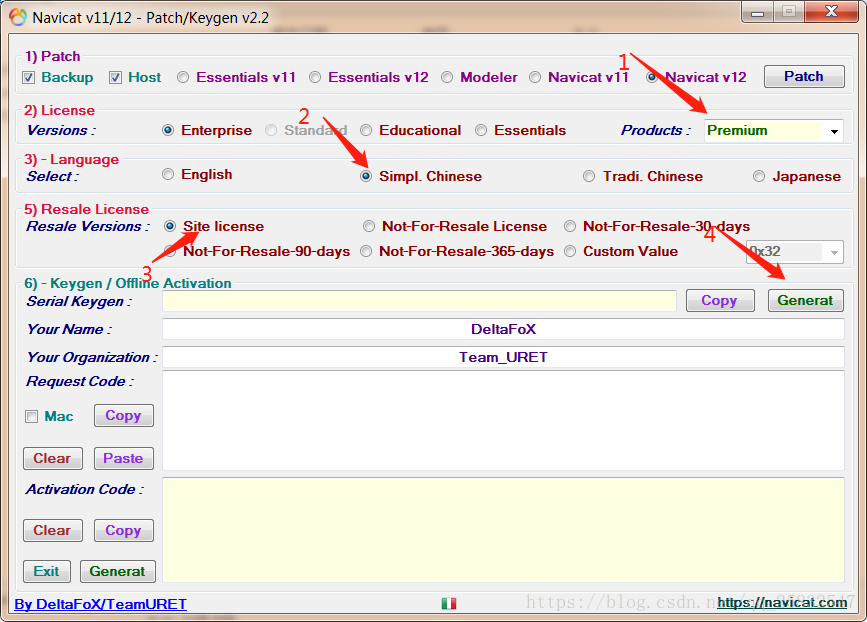Click inside the Request Code text area
Image resolution: width=867 pixels, height=622 pixels.
tap(503, 421)
